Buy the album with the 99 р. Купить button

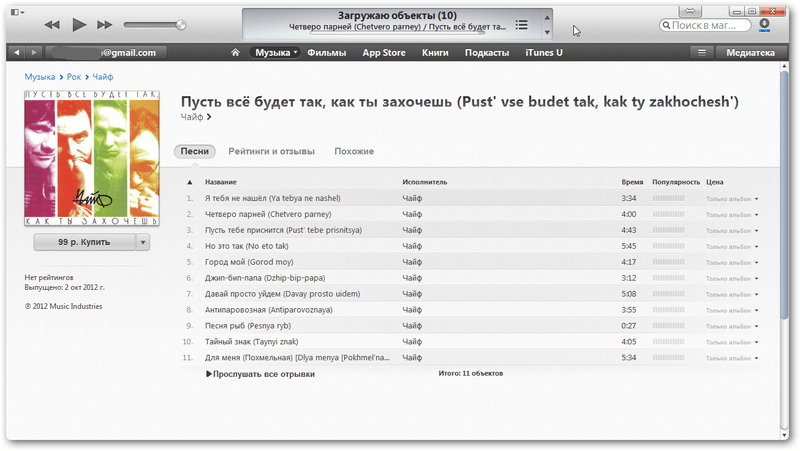83,242
